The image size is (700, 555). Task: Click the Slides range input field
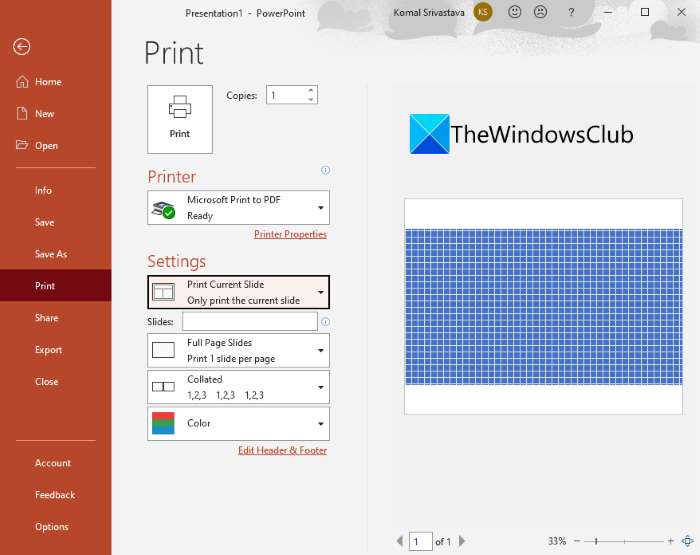pyautogui.click(x=250, y=321)
